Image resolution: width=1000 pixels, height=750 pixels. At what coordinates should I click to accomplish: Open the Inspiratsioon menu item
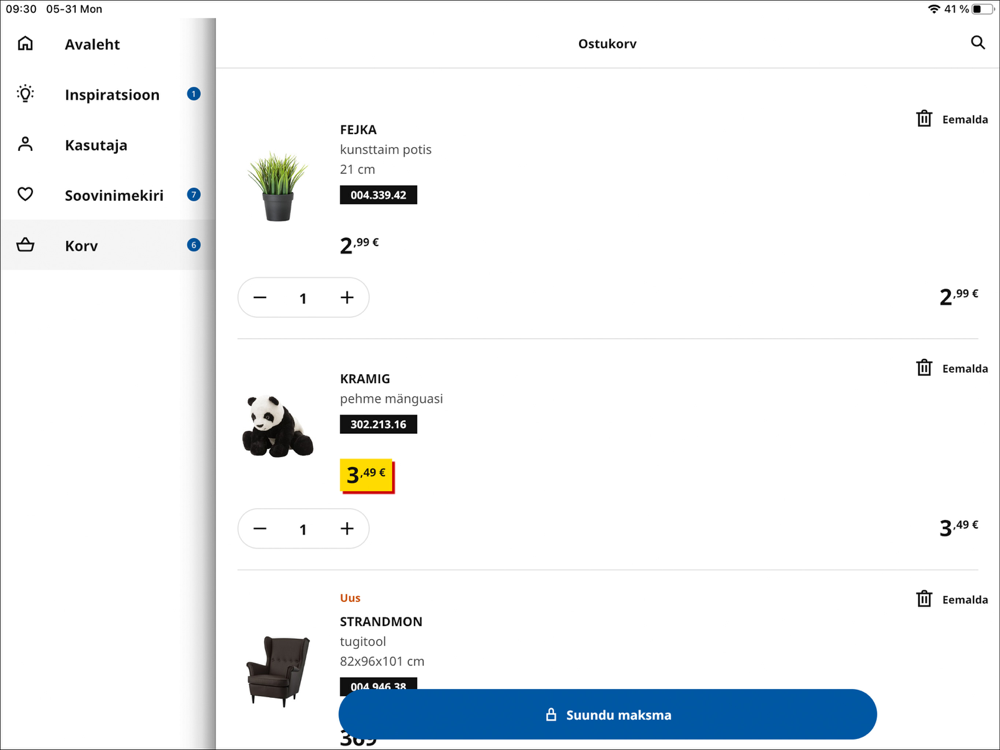click(x=112, y=95)
